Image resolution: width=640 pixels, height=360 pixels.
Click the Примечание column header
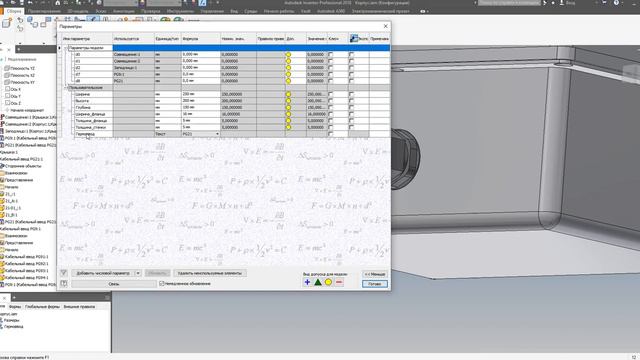click(380, 39)
